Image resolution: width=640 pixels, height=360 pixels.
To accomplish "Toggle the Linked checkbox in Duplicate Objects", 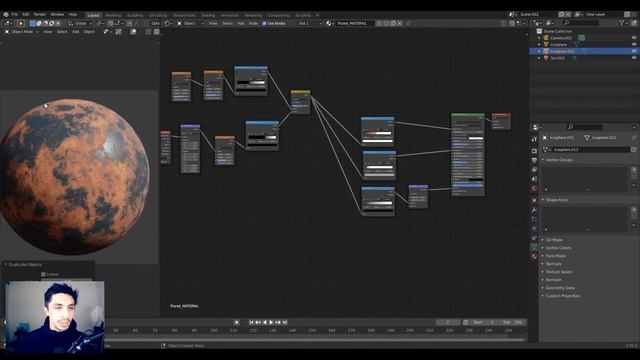I will click(43, 274).
